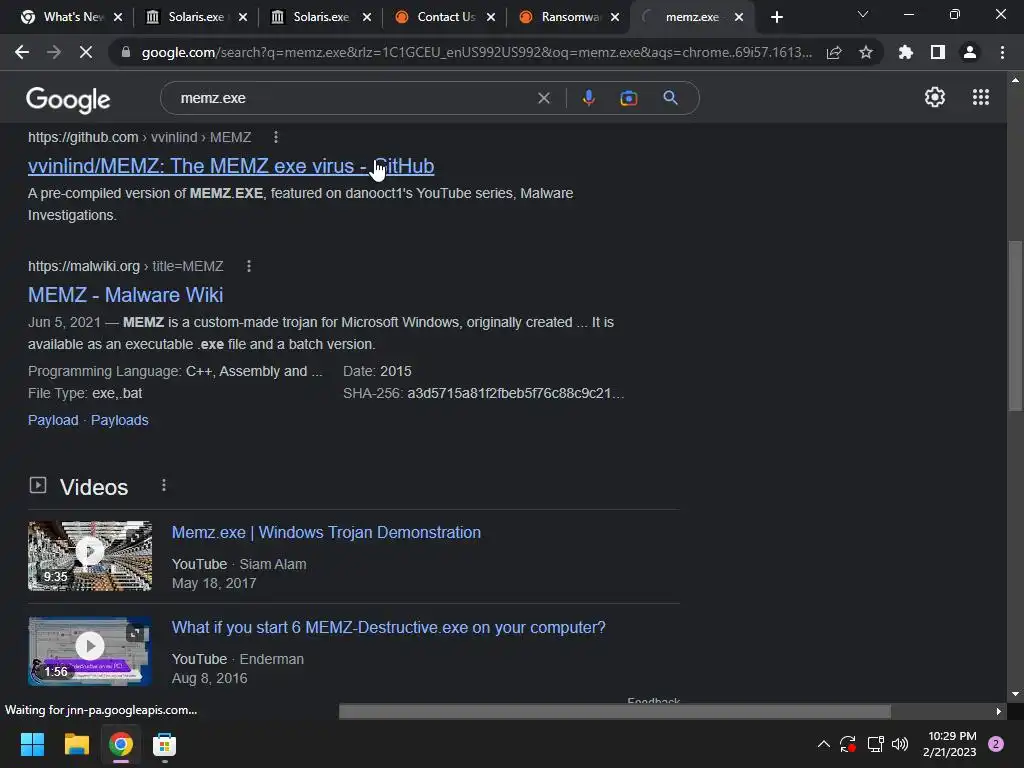Image resolution: width=1024 pixels, height=768 pixels.
Task: Open Microsoft Store from taskbar
Action: (165, 744)
